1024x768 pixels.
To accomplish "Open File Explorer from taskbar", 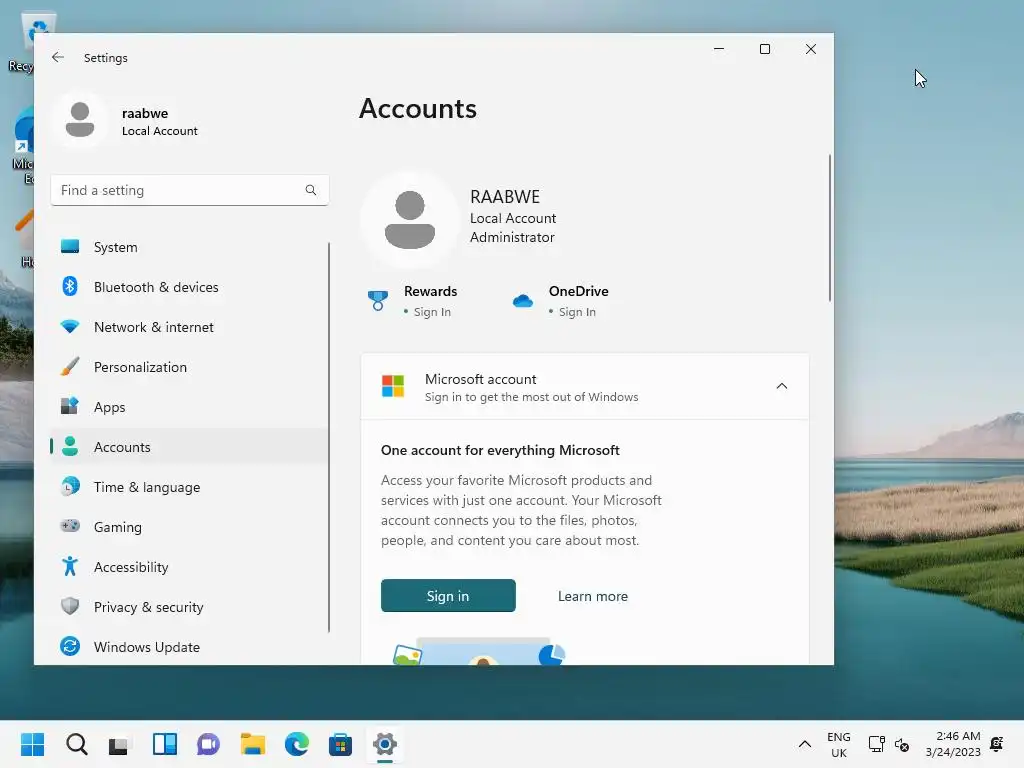I will (x=253, y=744).
